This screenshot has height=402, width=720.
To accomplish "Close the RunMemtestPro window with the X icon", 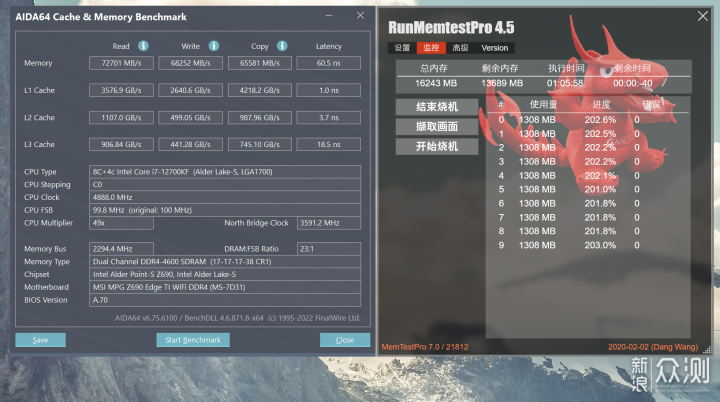I will click(x=703, y=16).
